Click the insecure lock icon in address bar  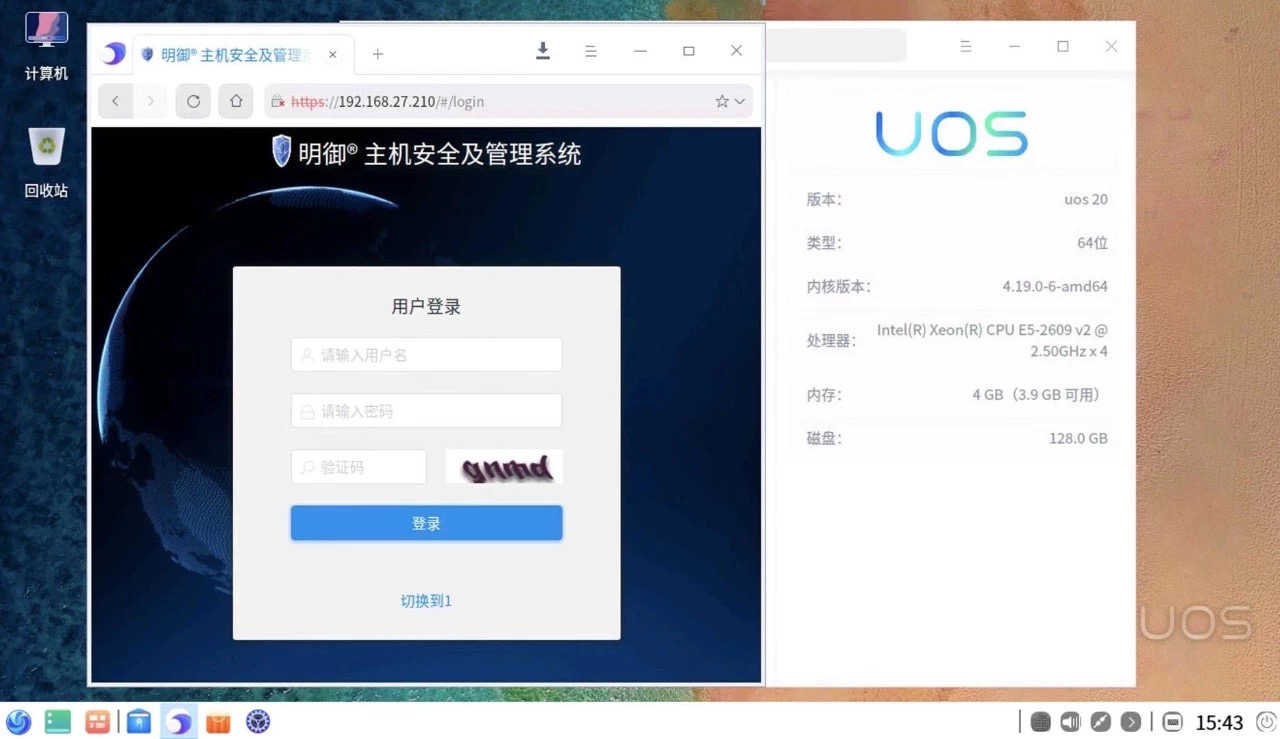[x=278, y=101]
